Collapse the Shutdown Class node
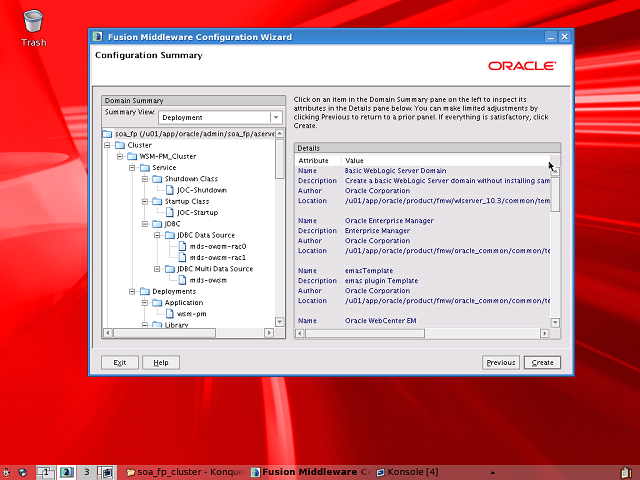Screen dimensions: 640x480 click(144, 179)
